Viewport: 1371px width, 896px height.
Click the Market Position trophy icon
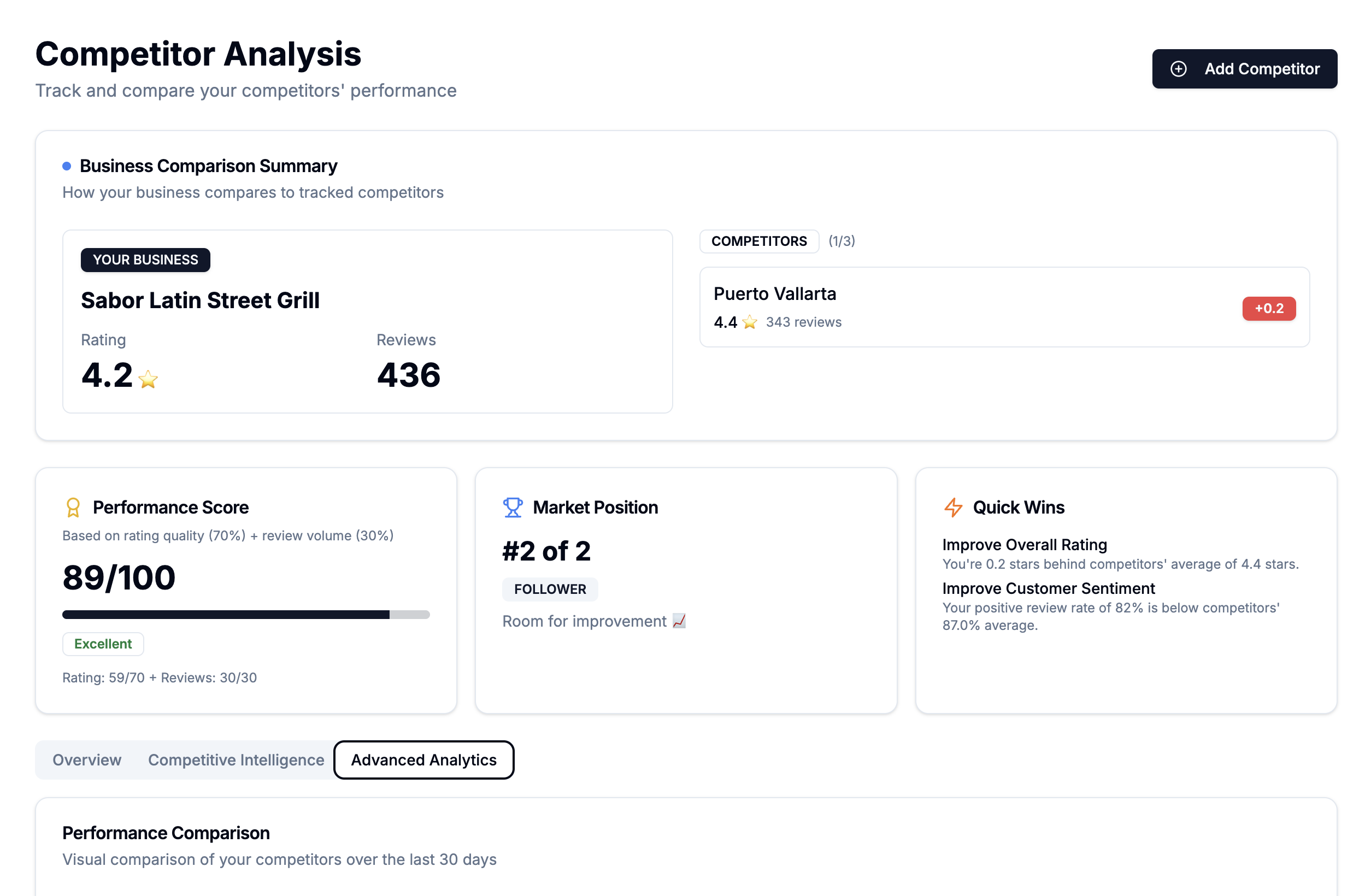pos(512,508)
